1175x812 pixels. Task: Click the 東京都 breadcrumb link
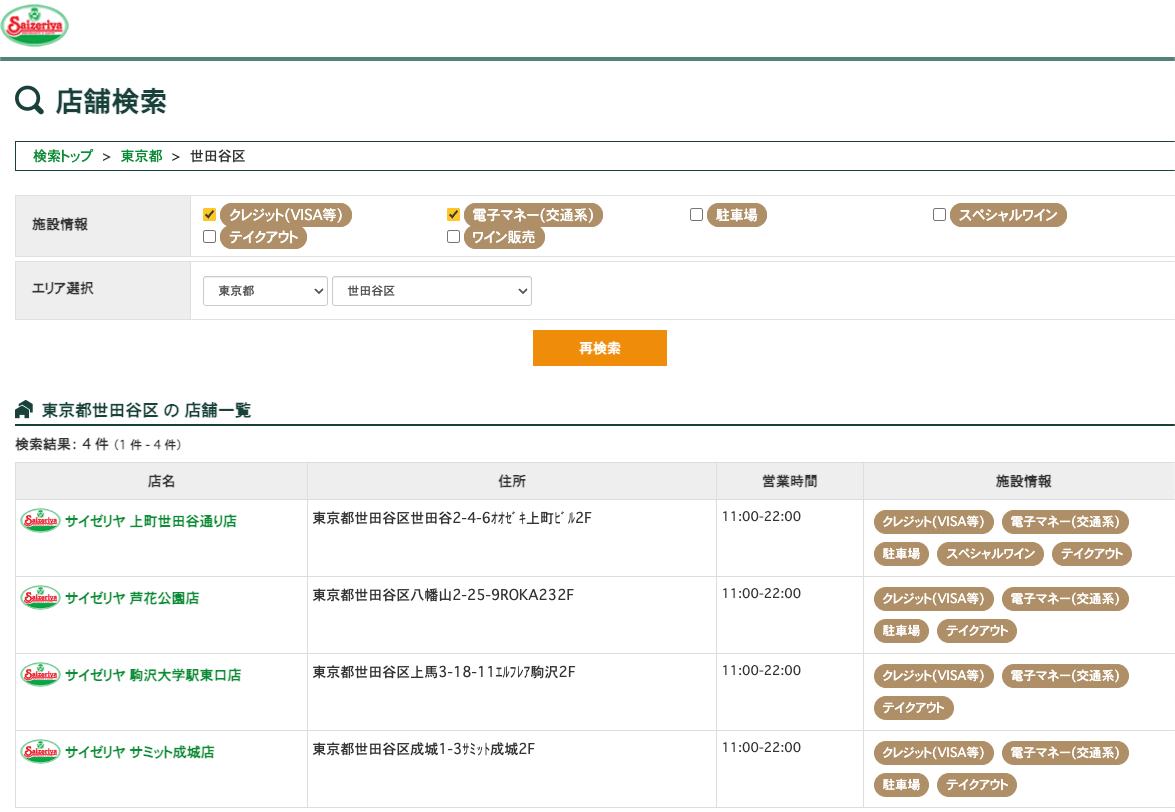[x=141, y=157]
